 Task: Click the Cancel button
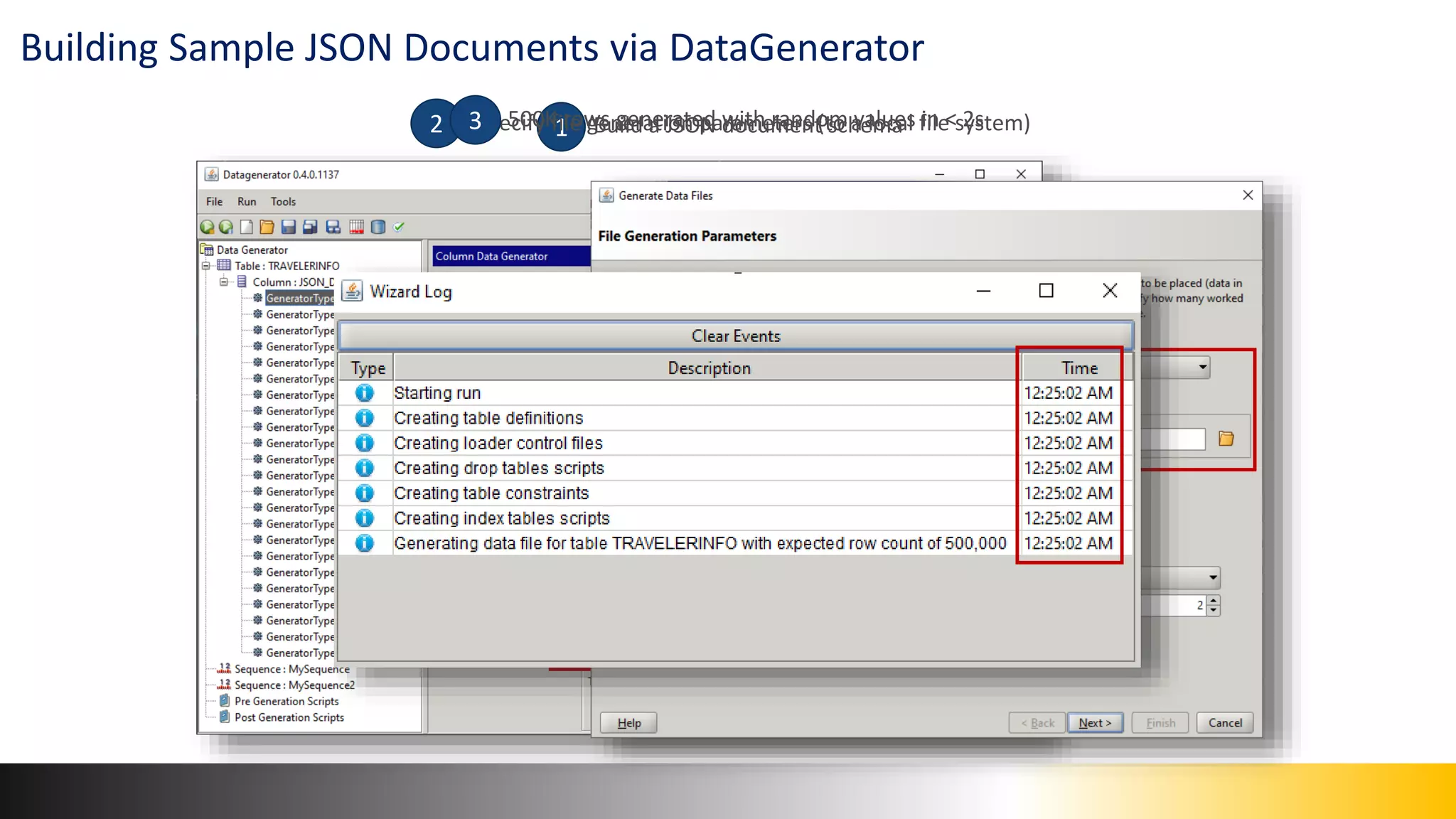[x=1225, y=723]
